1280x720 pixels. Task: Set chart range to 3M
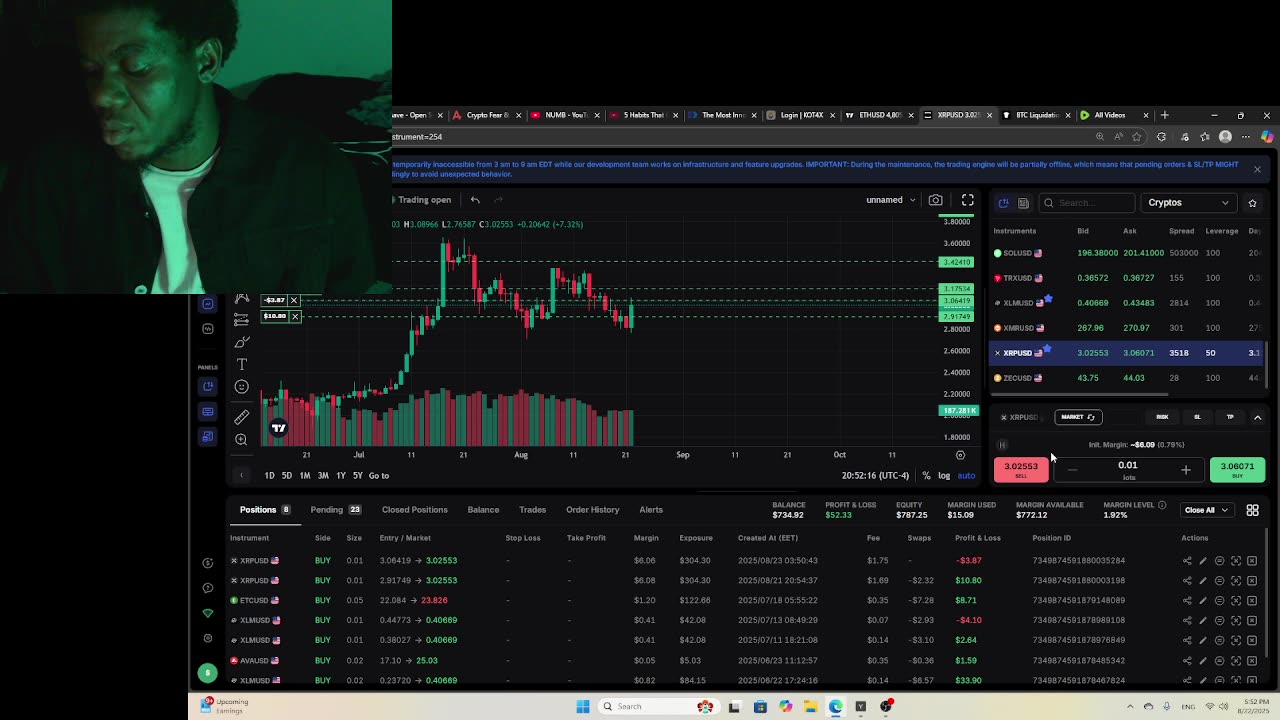point(323,476)
